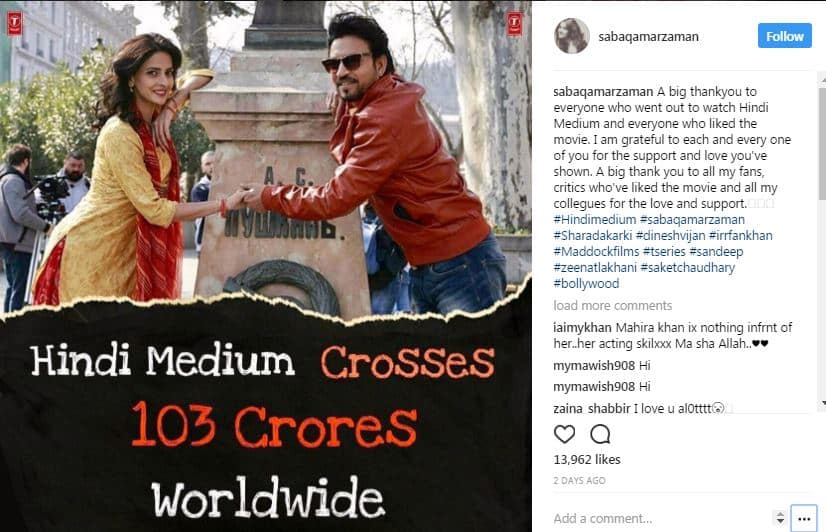
Task: Click the comments panel scrollbar
Action: tap(822, 240)
